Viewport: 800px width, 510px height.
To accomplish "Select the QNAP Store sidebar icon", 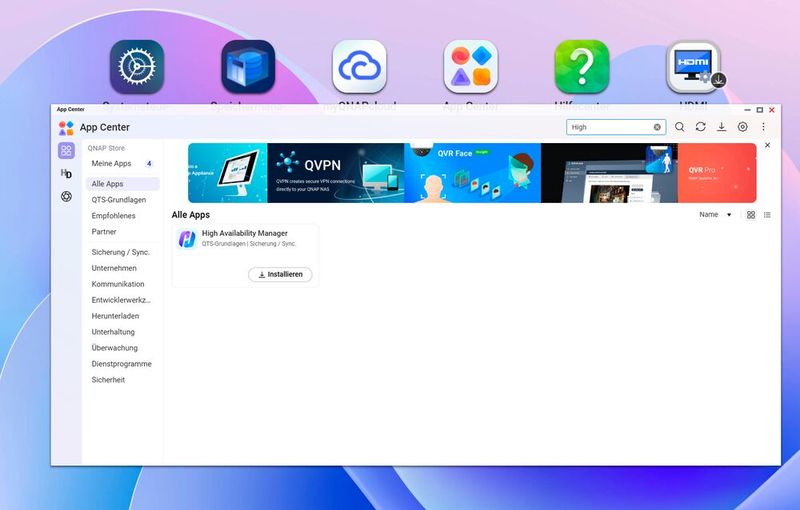I will click(x=66, y=151).
